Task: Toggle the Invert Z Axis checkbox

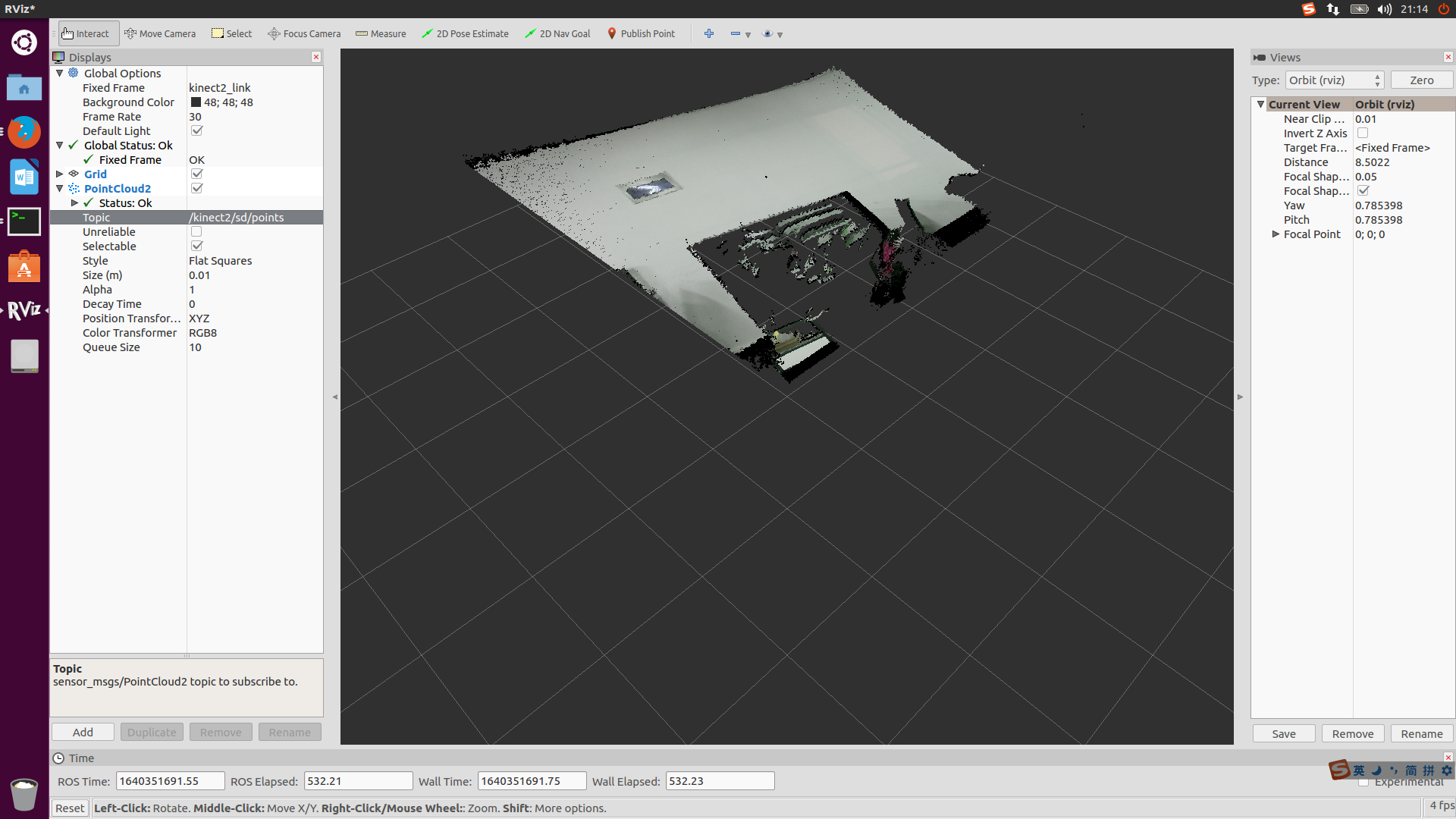Action: point(1363,133)
